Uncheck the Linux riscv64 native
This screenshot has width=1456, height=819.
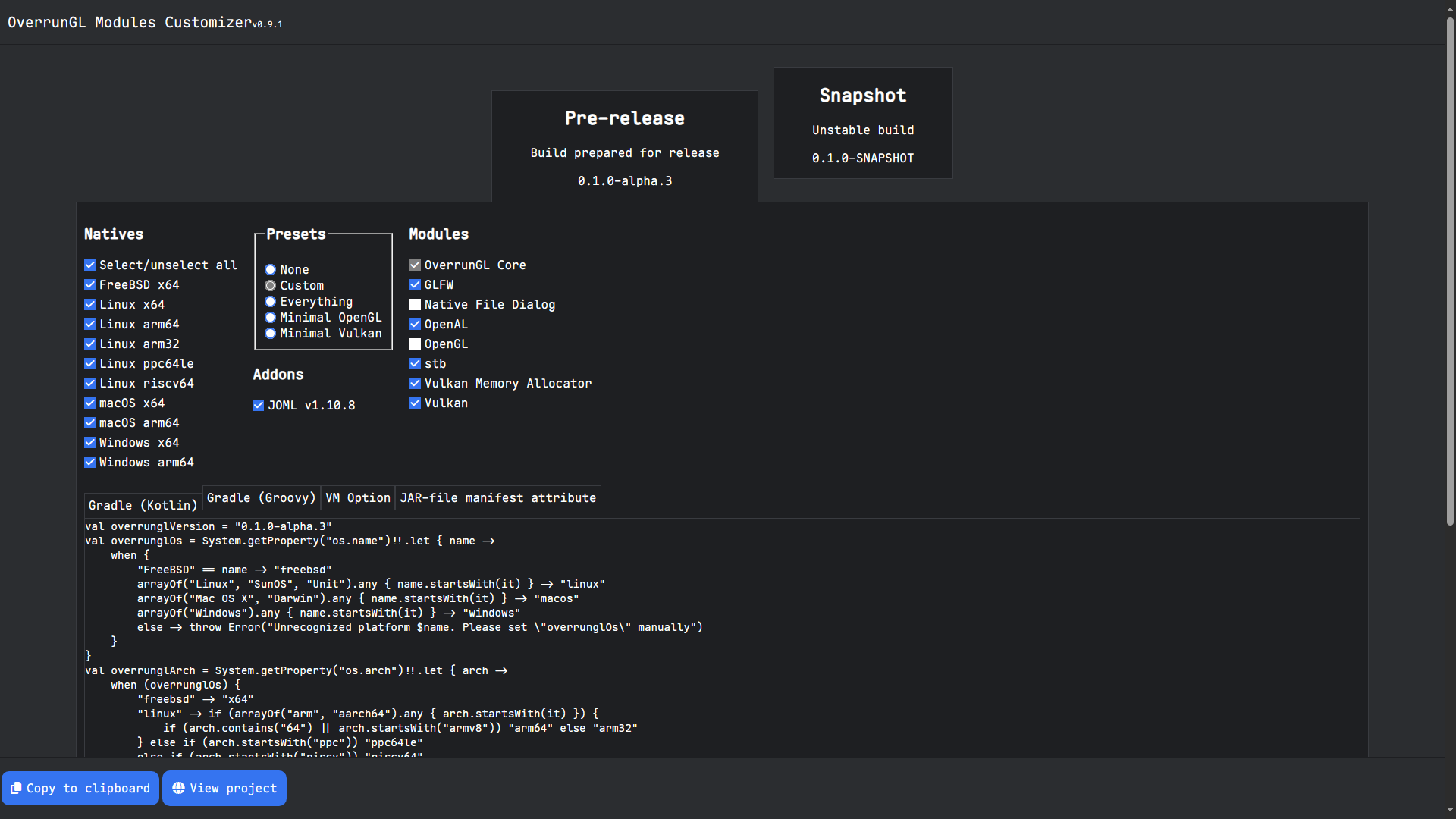coord(90,384)
